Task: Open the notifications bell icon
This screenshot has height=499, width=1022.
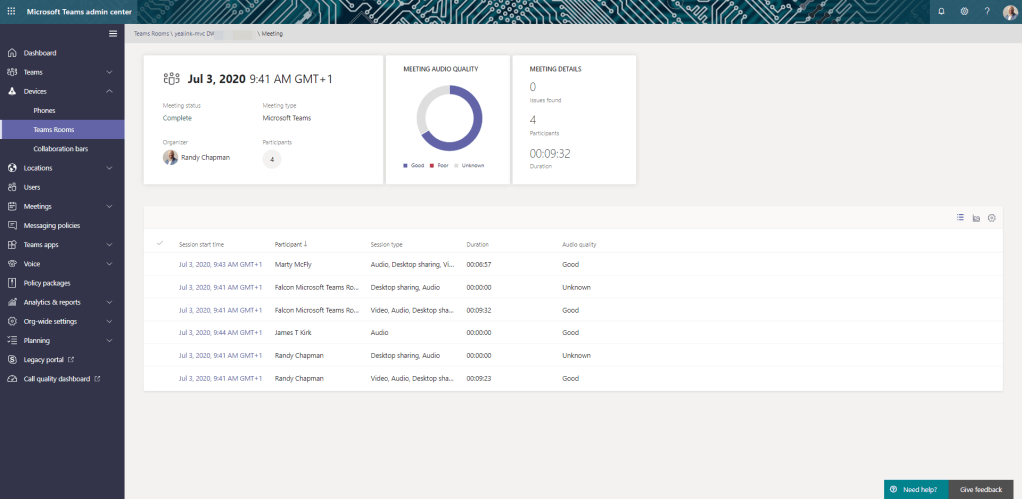Action: click(x=941, y=11)
